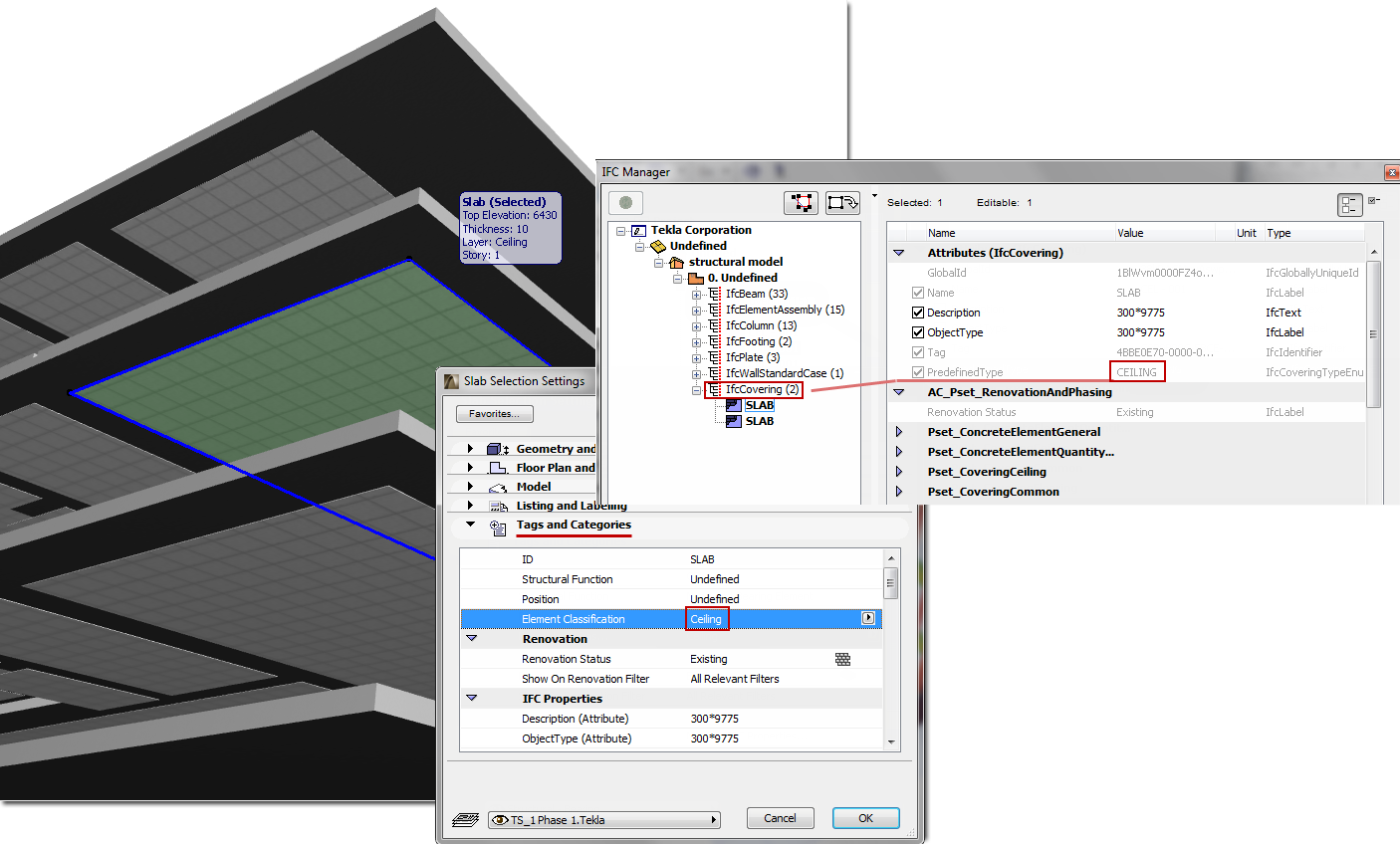Image resolution: width=1400 pixels, height=844 pixels.
Task: Click the Floor Plan and Section panel icon
Action: pyautogui.click(x=498, y=468)
